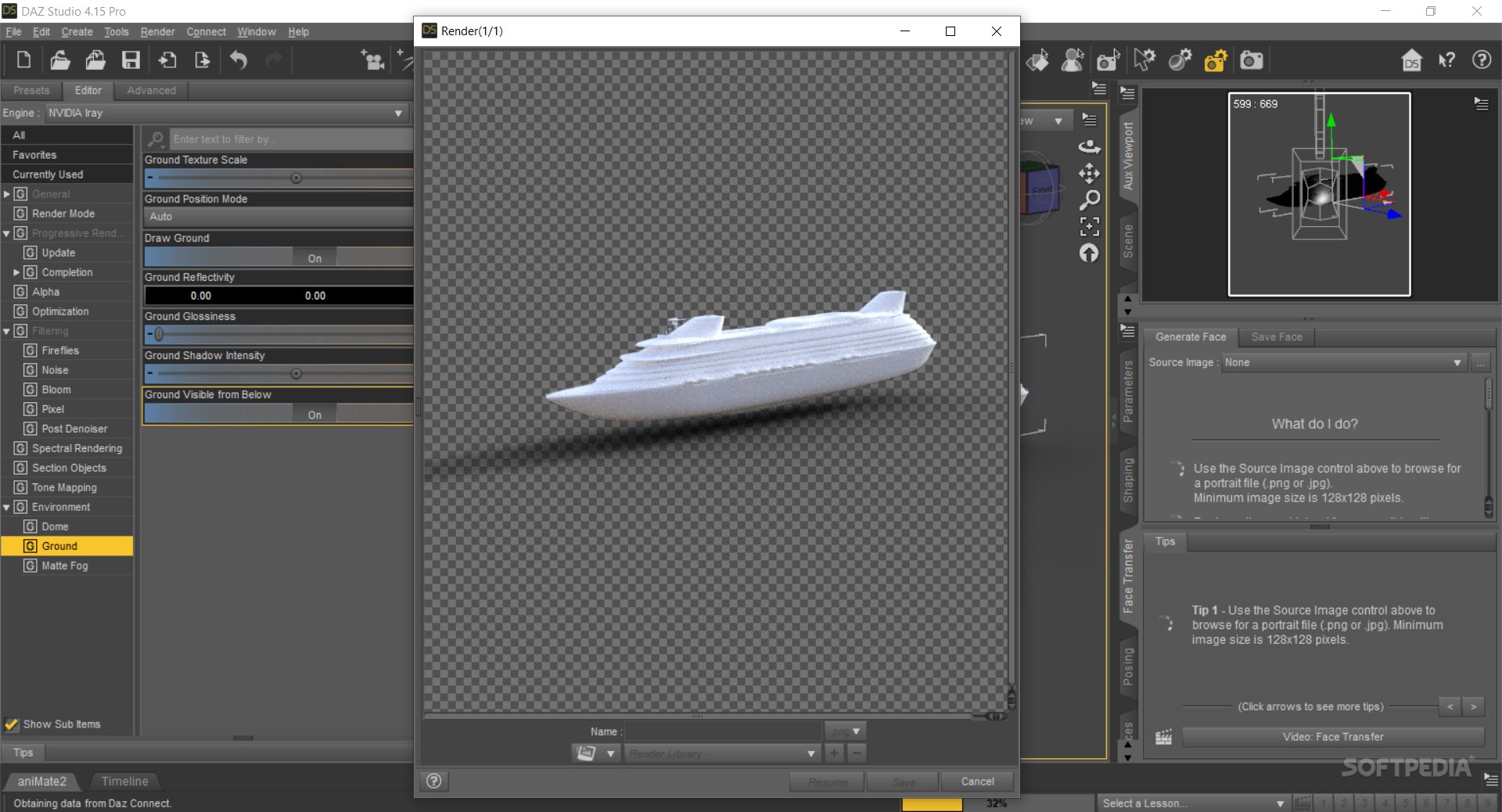
Task: Open the yellow Render Settings camera icon
Action: point(1216,60)
